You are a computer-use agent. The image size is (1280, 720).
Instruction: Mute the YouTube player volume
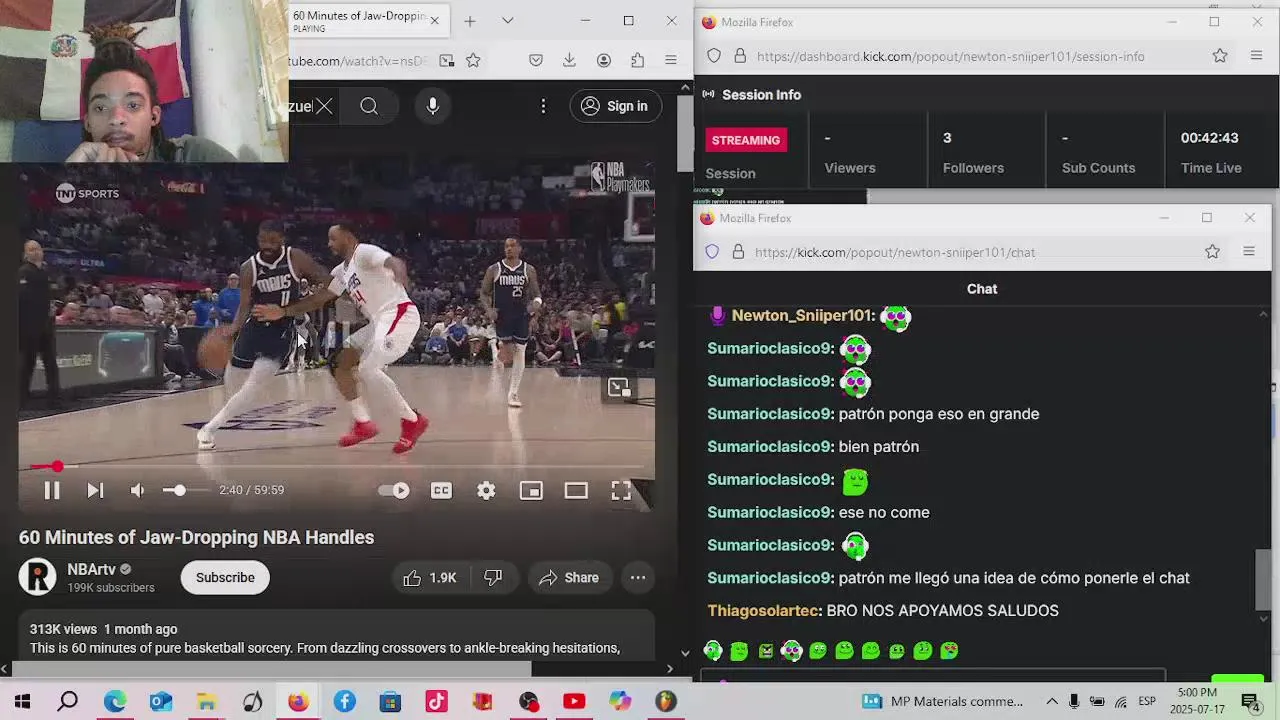click(x=137, y=490)
